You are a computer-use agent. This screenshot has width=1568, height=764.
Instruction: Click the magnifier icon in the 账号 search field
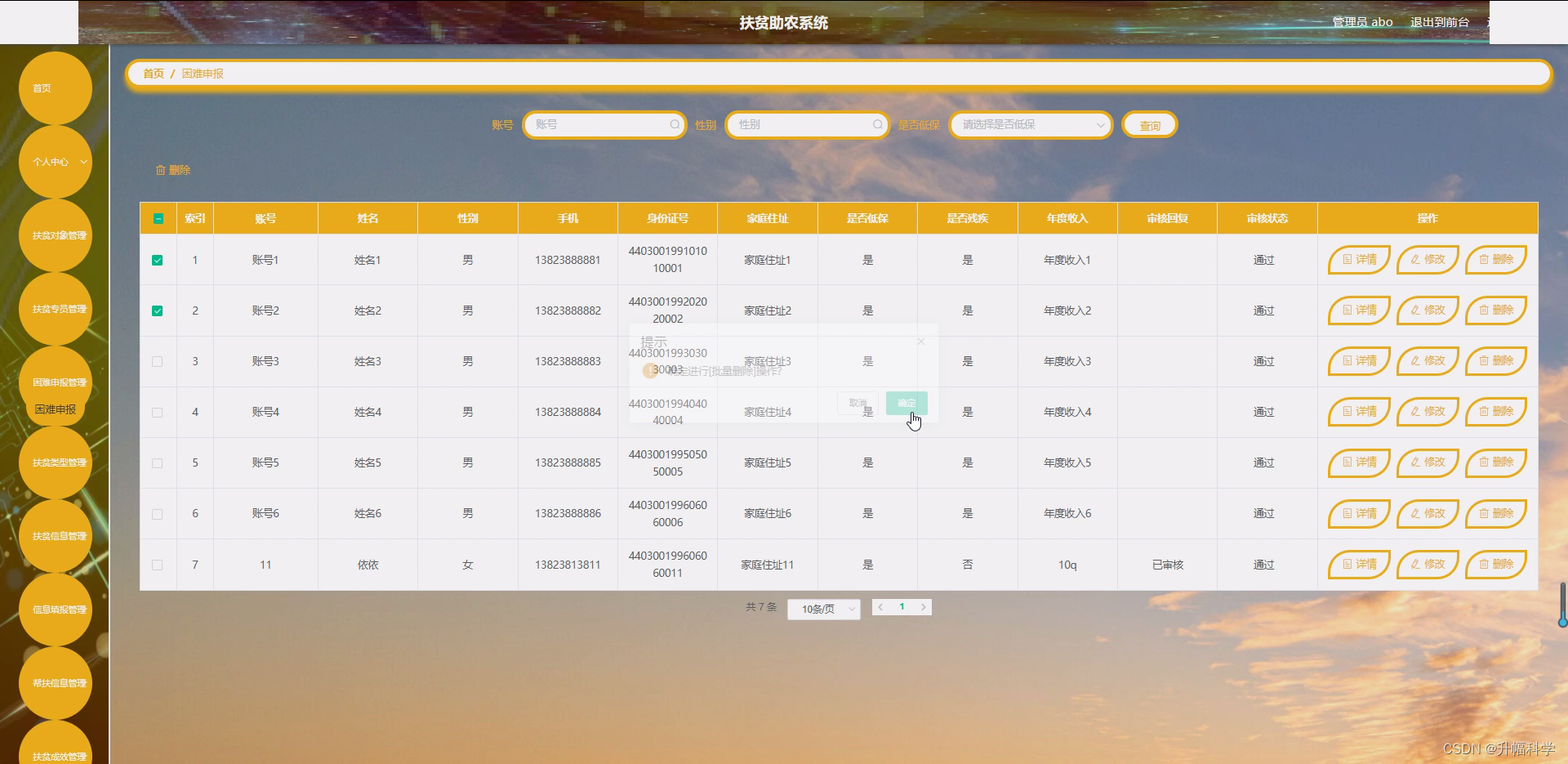[674, 125]
